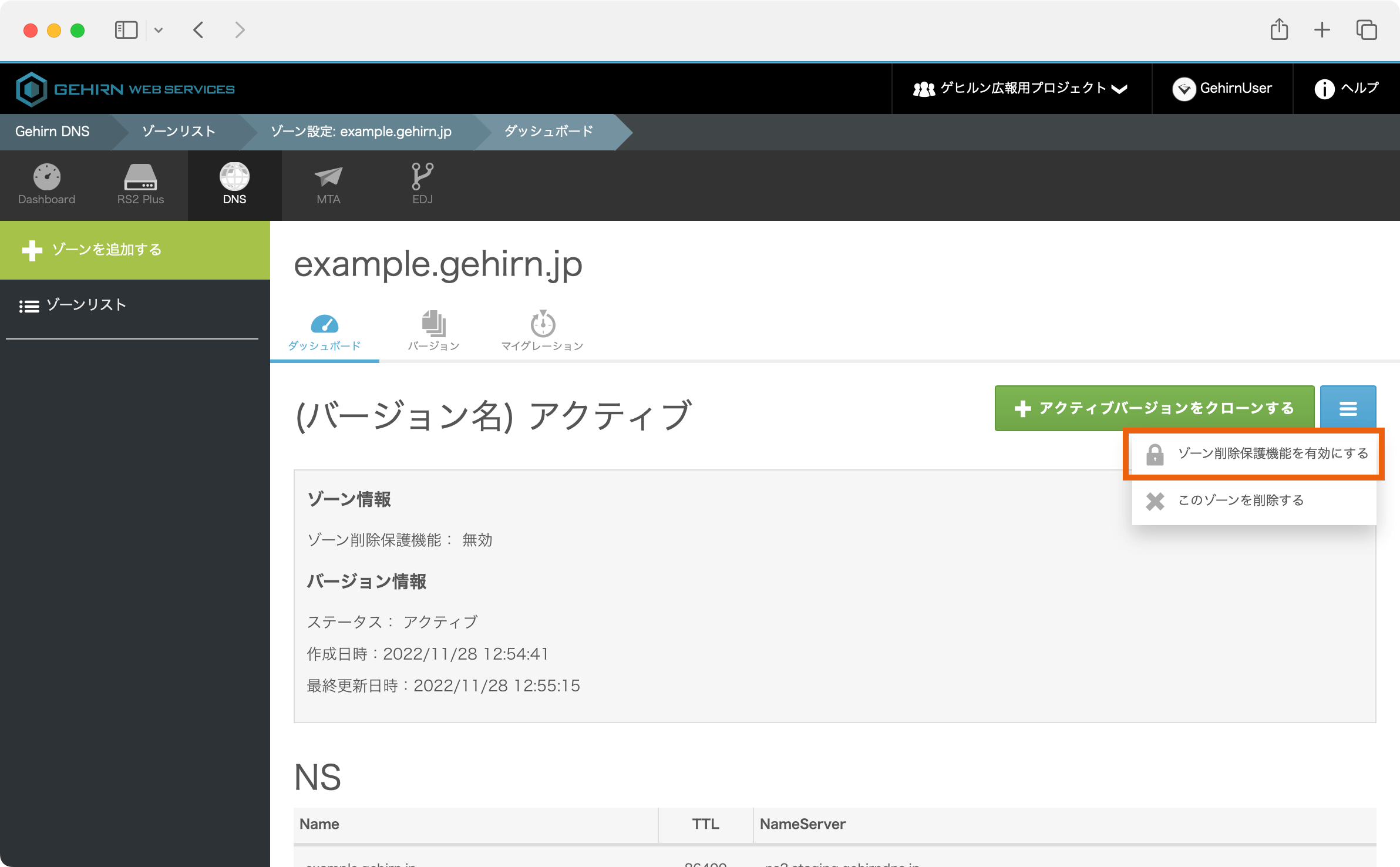Open help via the ヘルプ info icon
This screenshot has height=867, width=1400.
point(1325,88)
